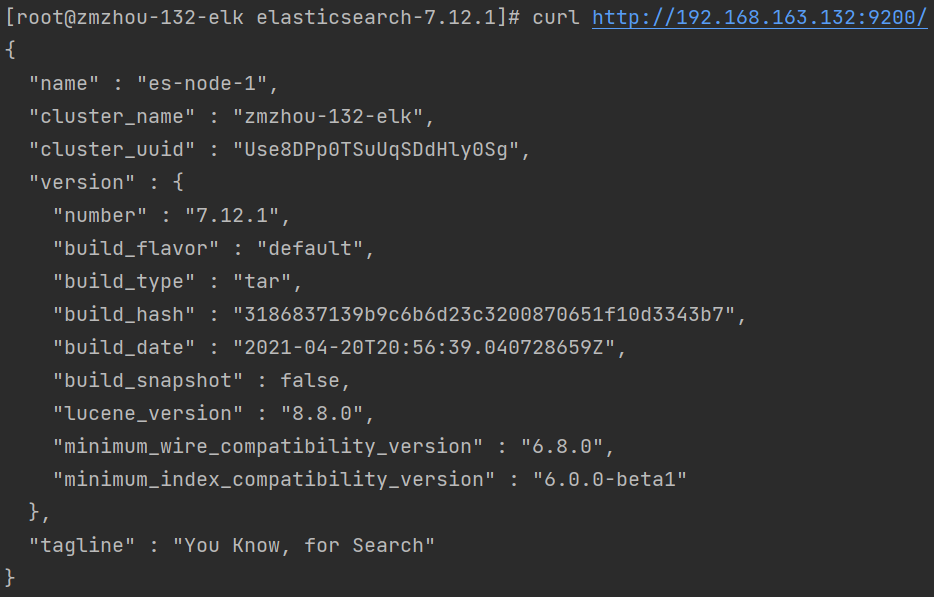
Task: Click the build_date timestamp value
Action: click(x=424, y=347)
